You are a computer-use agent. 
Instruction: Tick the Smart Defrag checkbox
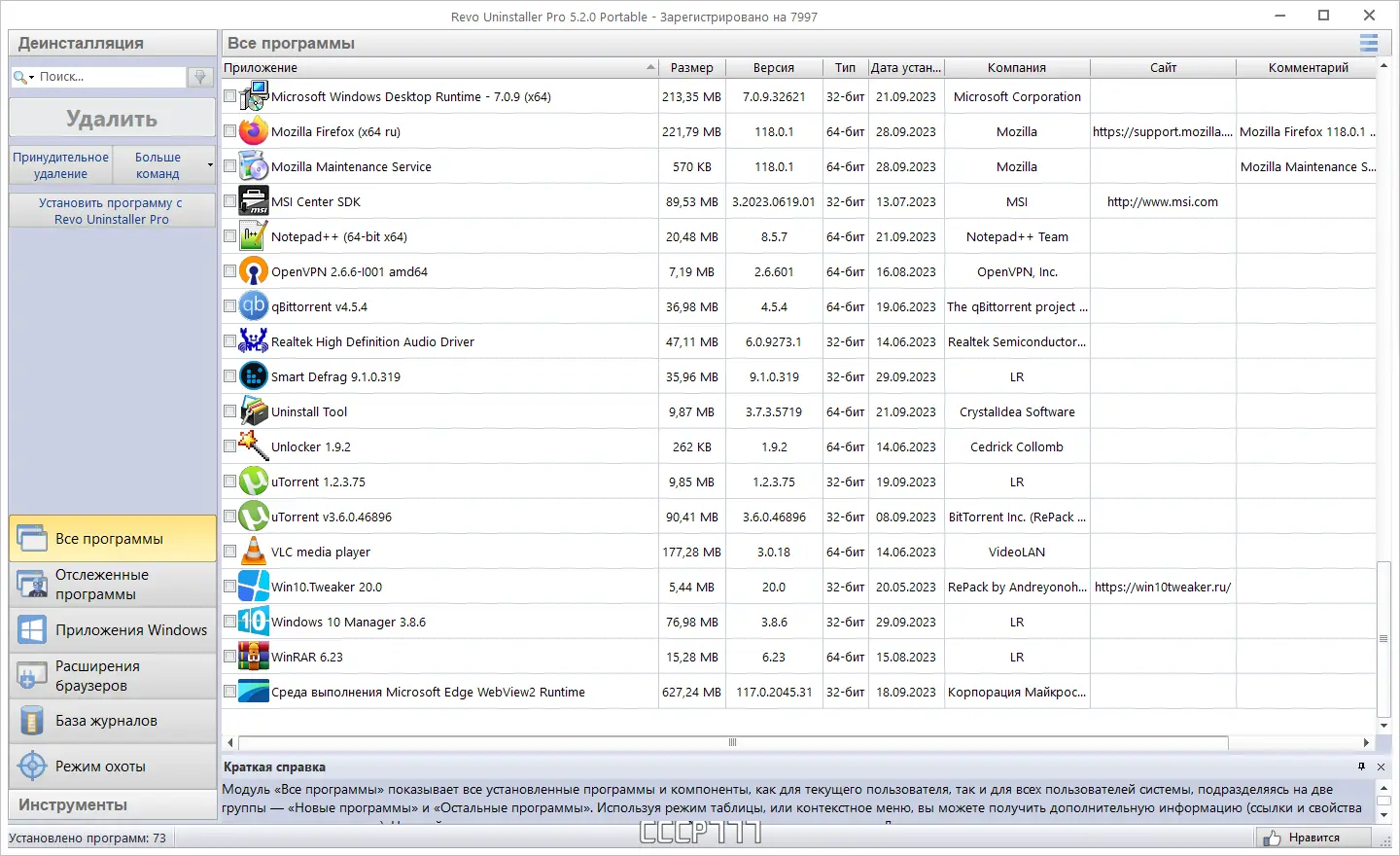[x=229, y=376]
